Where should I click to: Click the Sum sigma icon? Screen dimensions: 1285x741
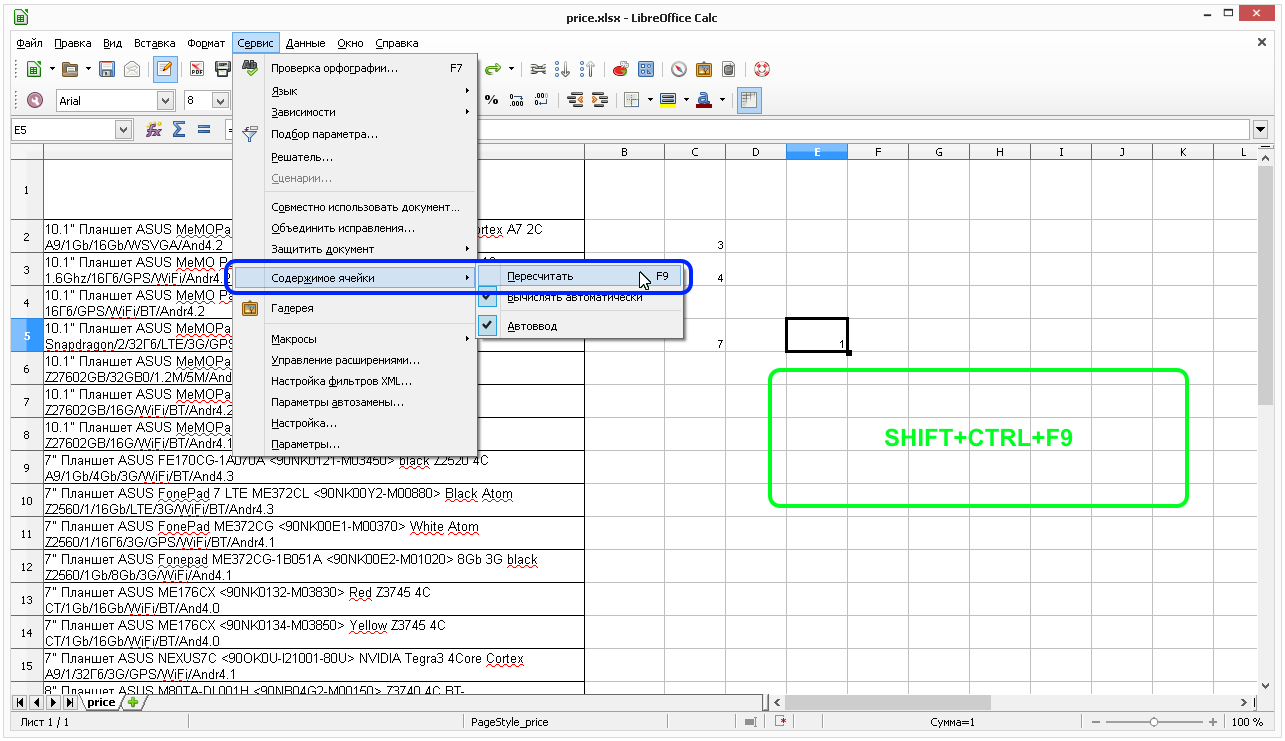(179, 129)
